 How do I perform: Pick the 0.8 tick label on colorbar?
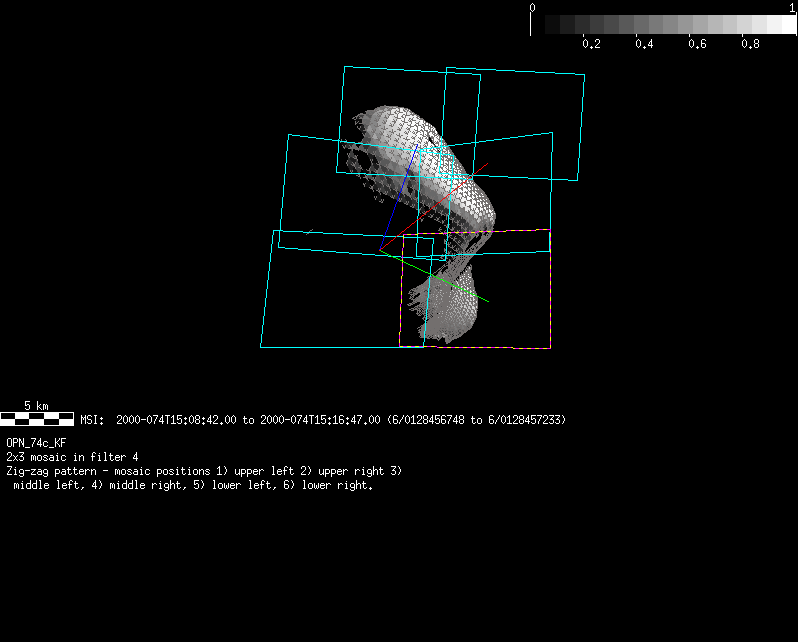tap(750, 44)
